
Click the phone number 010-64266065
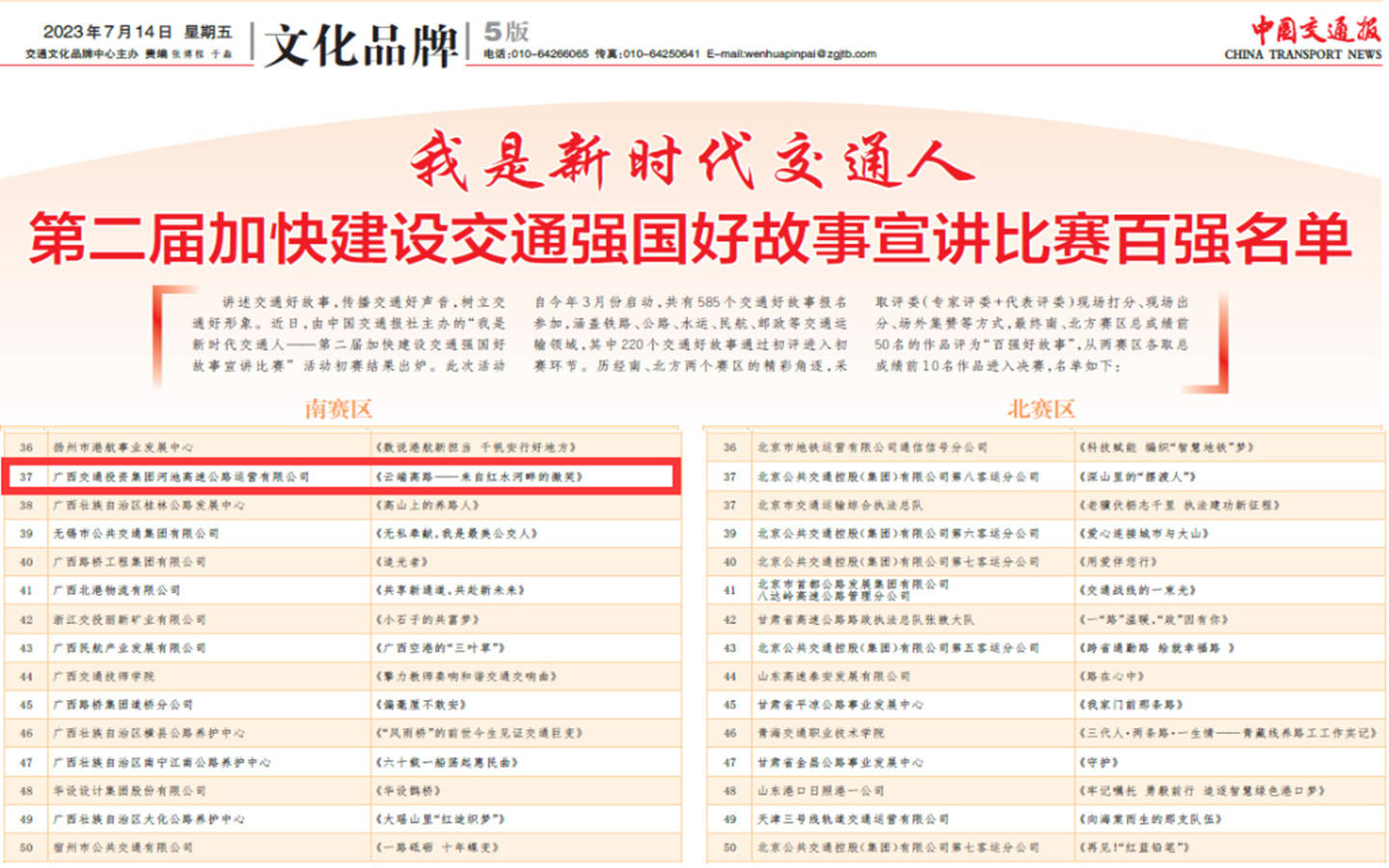(x=549, y=54)
